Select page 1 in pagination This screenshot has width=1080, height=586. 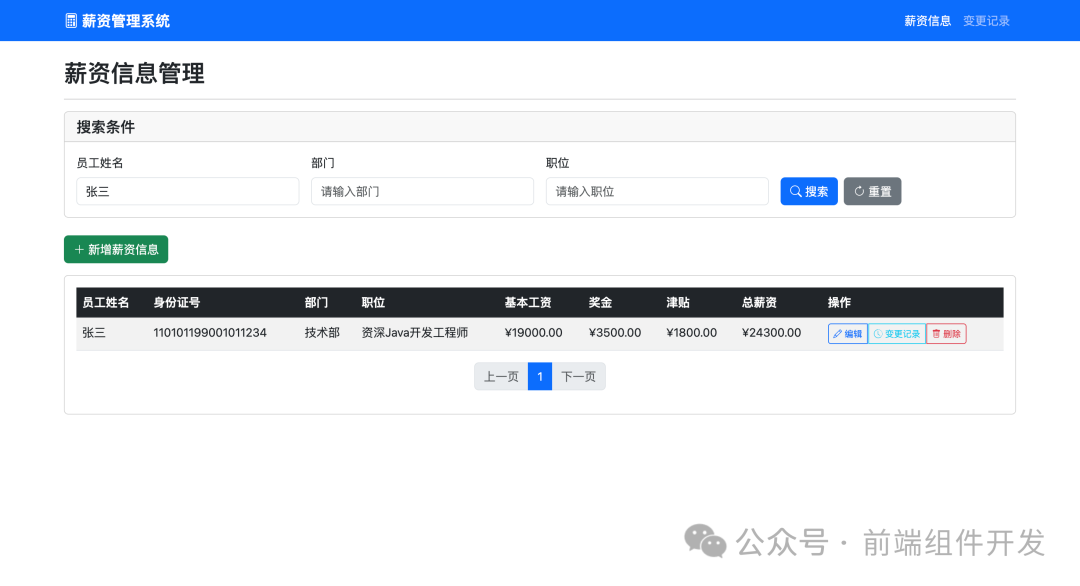pos(540,377)
